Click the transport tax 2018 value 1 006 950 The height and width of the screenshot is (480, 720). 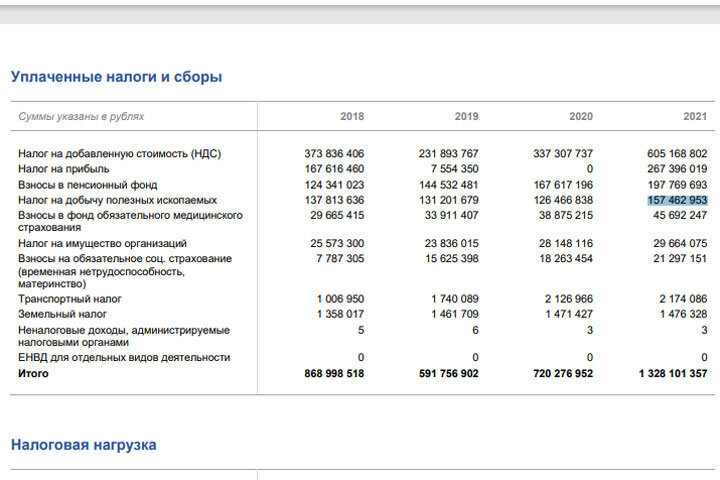(x=340, y=299)
